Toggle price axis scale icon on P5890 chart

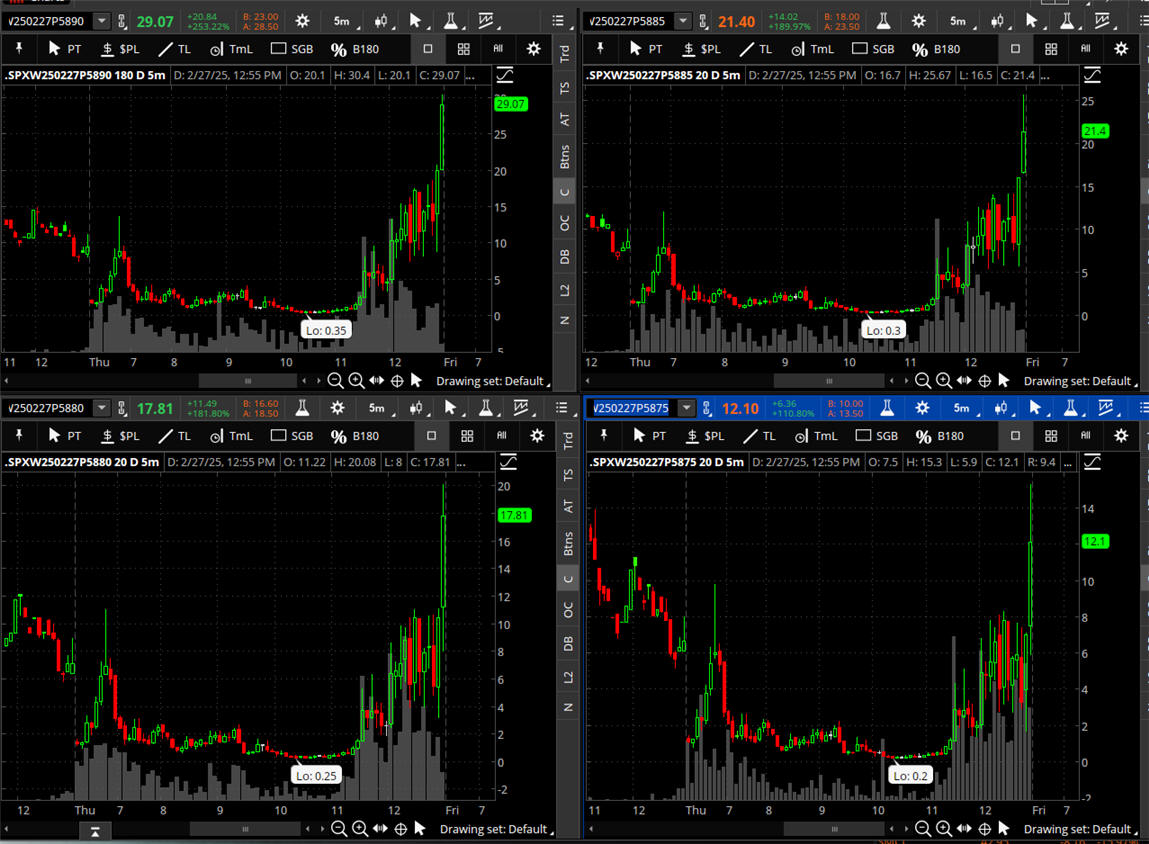[505, 75]
